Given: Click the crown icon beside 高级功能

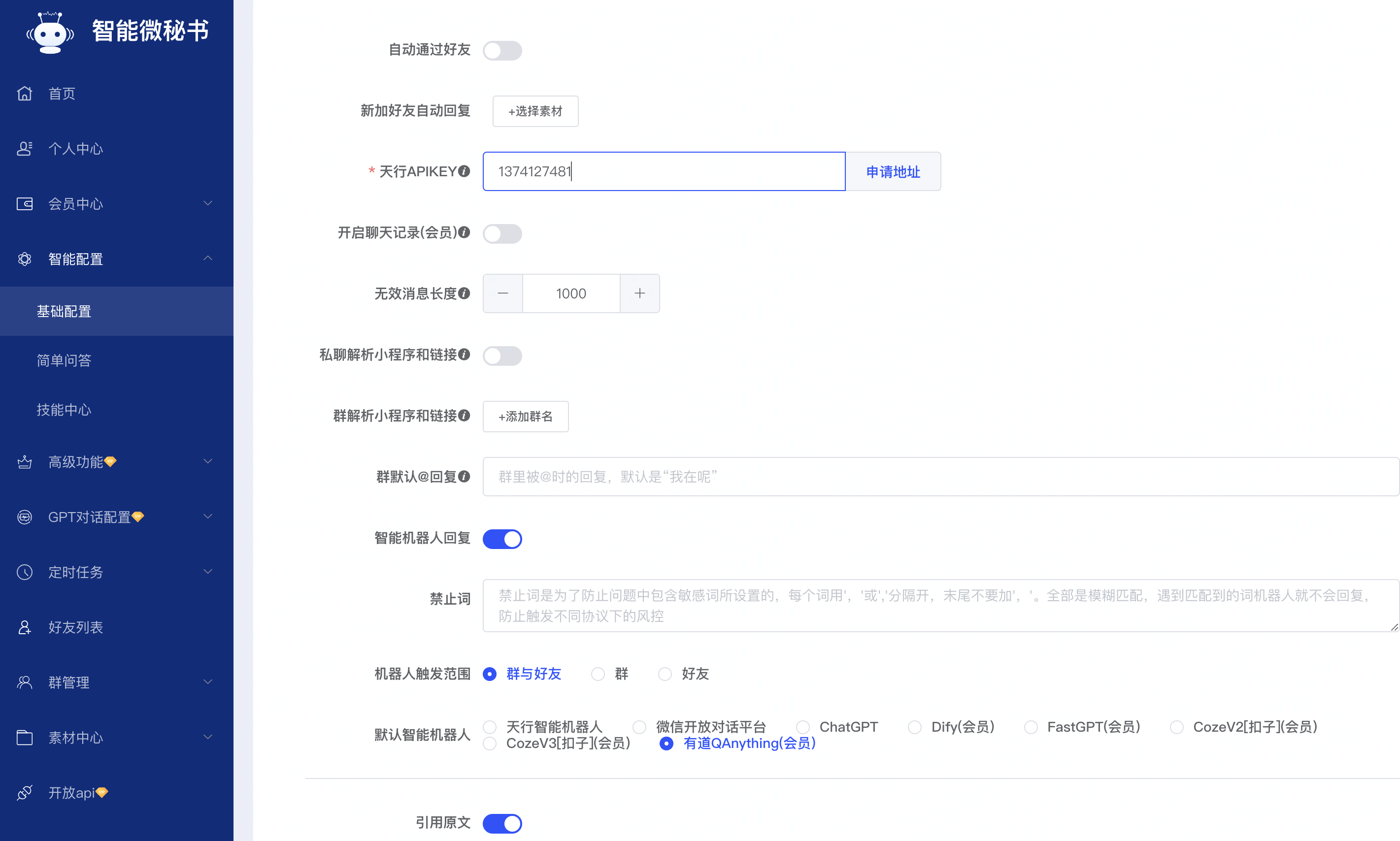Looking at the screenshot, I should (x=24, y=462).
